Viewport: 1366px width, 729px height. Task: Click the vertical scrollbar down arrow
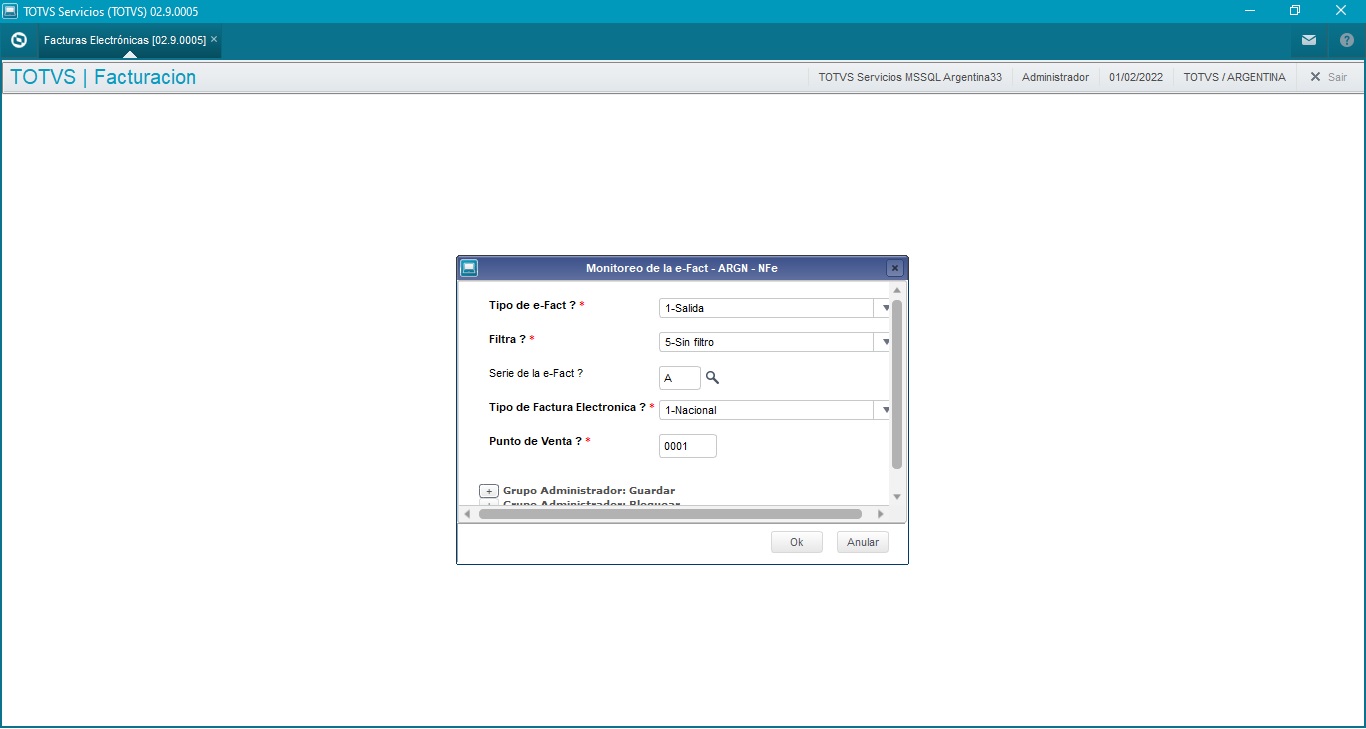tap(897, 497)
